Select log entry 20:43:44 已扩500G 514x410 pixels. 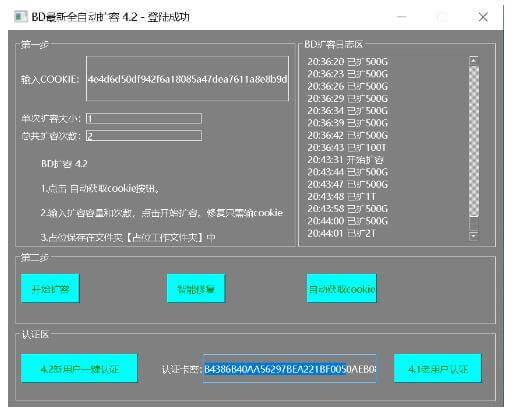pos(347,172)
